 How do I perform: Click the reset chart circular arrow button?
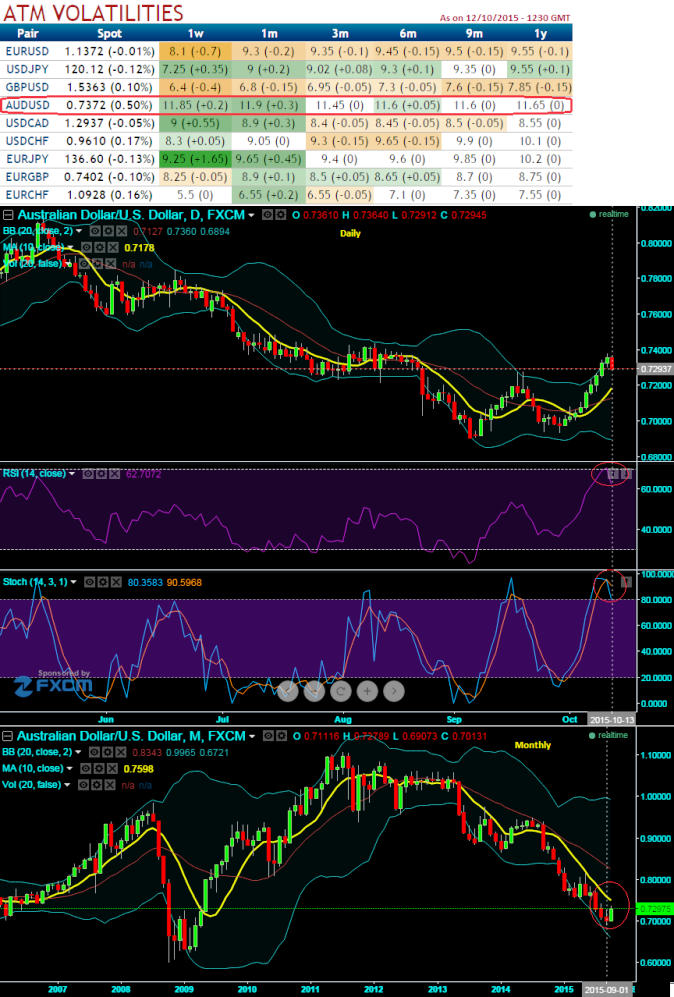(340, 690)
